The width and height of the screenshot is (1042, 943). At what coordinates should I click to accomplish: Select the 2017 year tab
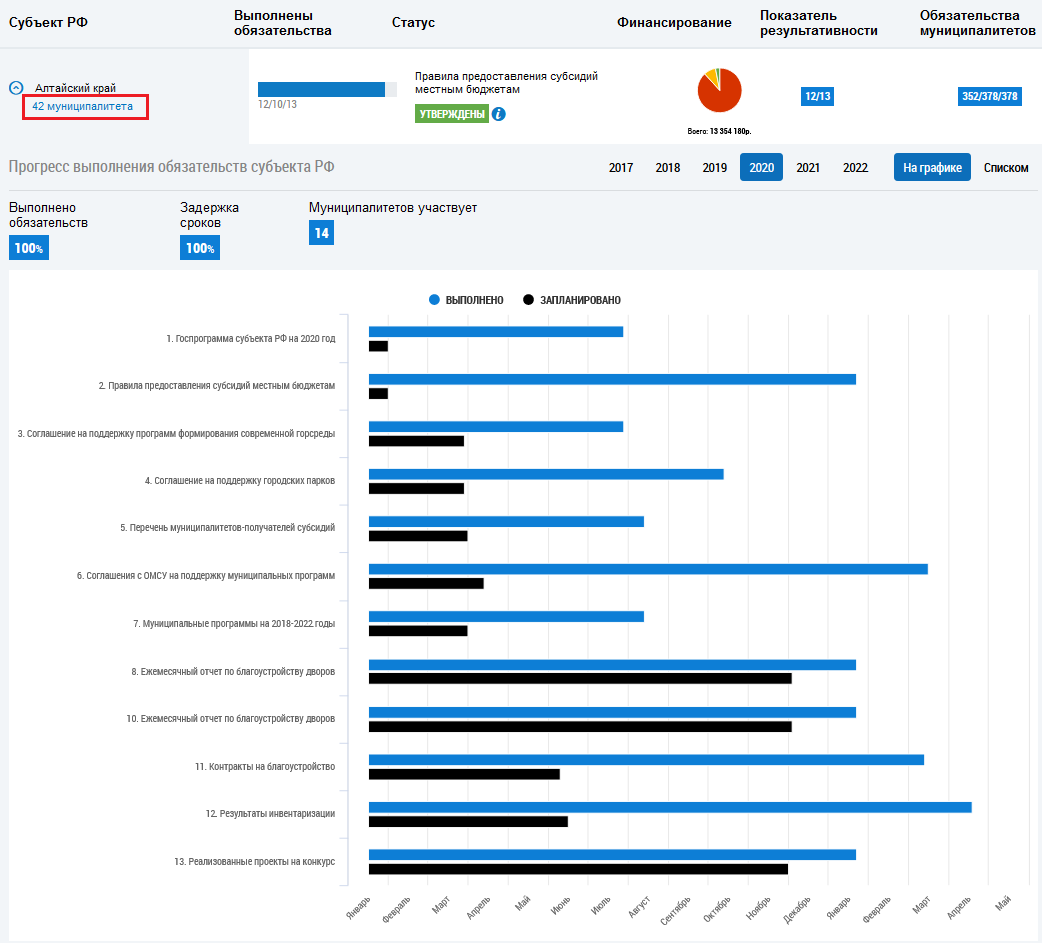(621, 168)
